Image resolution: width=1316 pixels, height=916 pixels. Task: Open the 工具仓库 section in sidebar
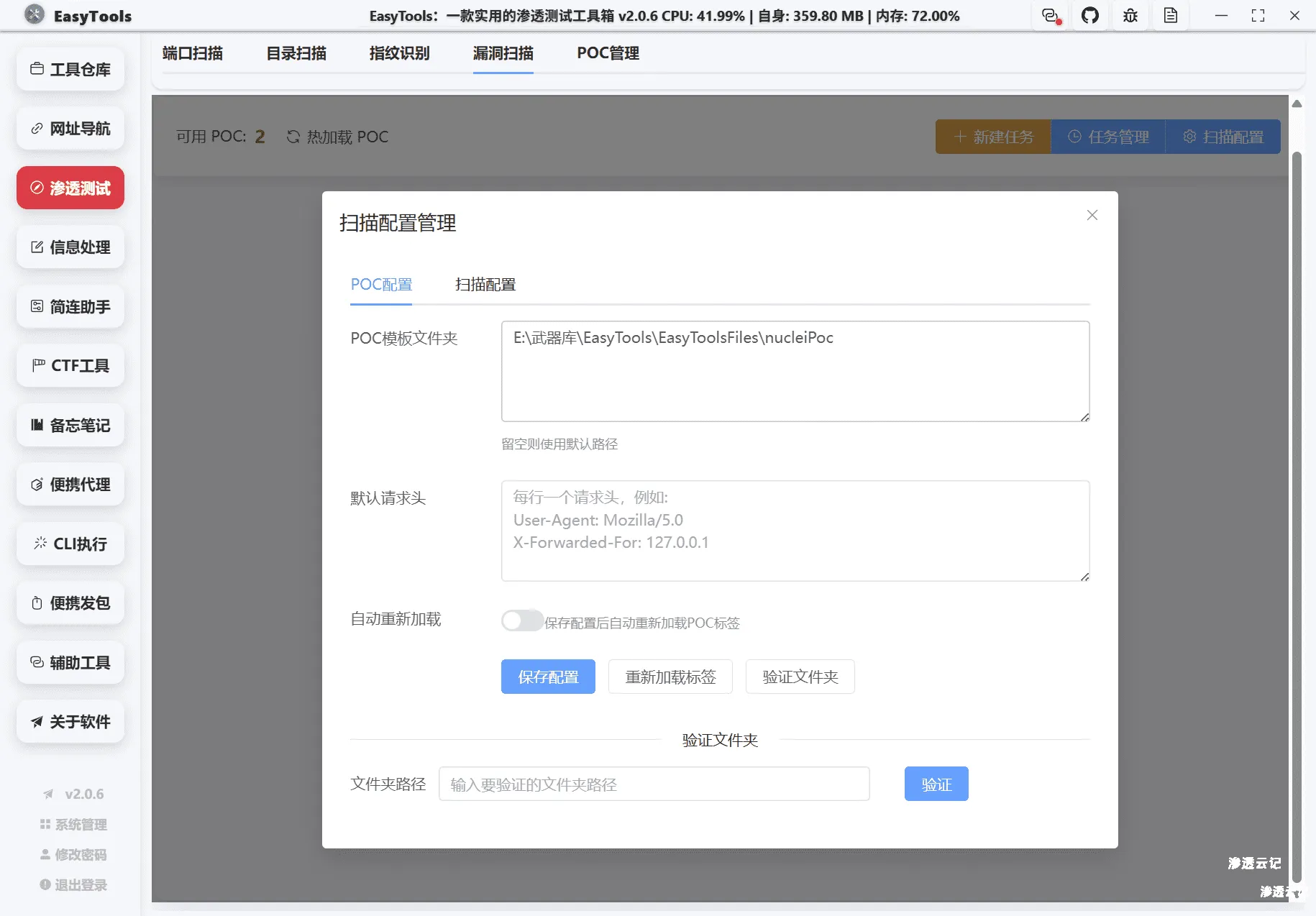coord(70,69)
